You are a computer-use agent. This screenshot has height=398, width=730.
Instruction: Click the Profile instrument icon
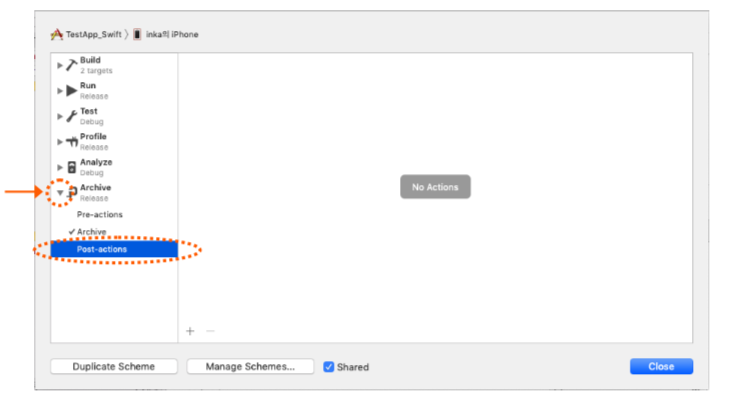(71, 141)
